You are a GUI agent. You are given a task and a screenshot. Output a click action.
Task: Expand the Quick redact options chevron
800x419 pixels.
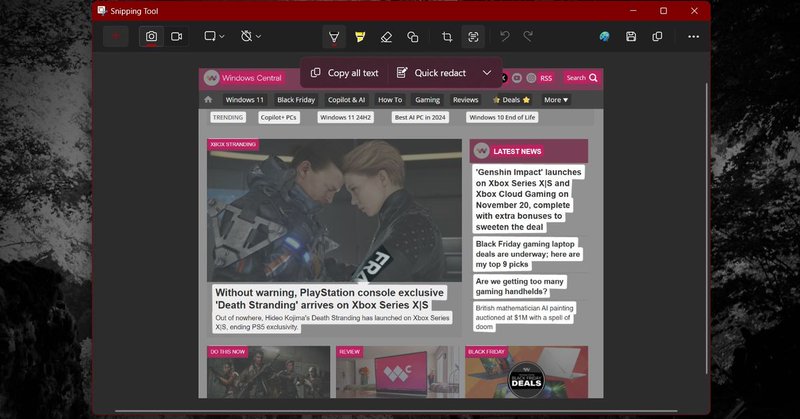pos(487,73)
